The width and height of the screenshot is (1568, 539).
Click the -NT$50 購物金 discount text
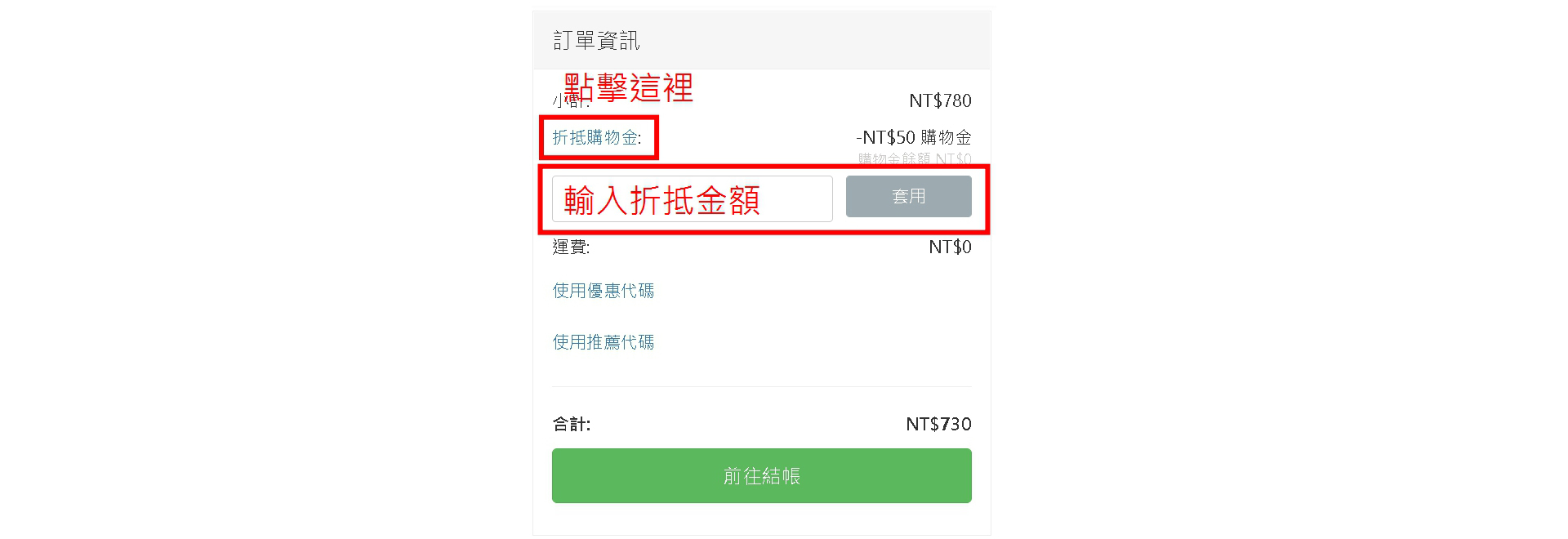(913, 137)
